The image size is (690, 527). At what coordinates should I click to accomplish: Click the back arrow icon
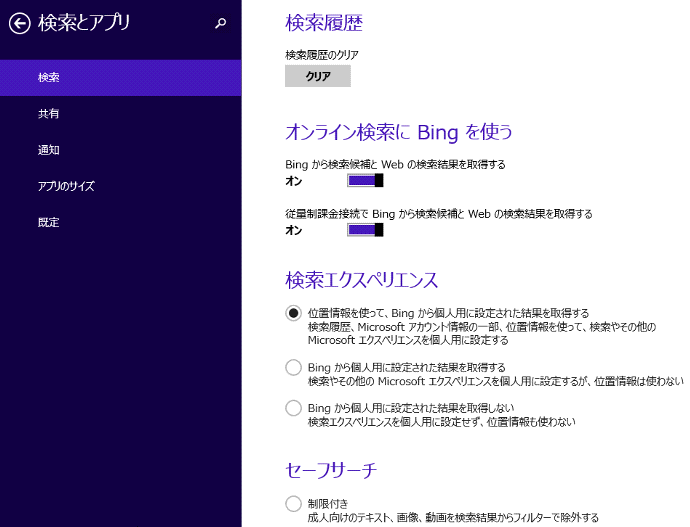[x=19, y=23]
